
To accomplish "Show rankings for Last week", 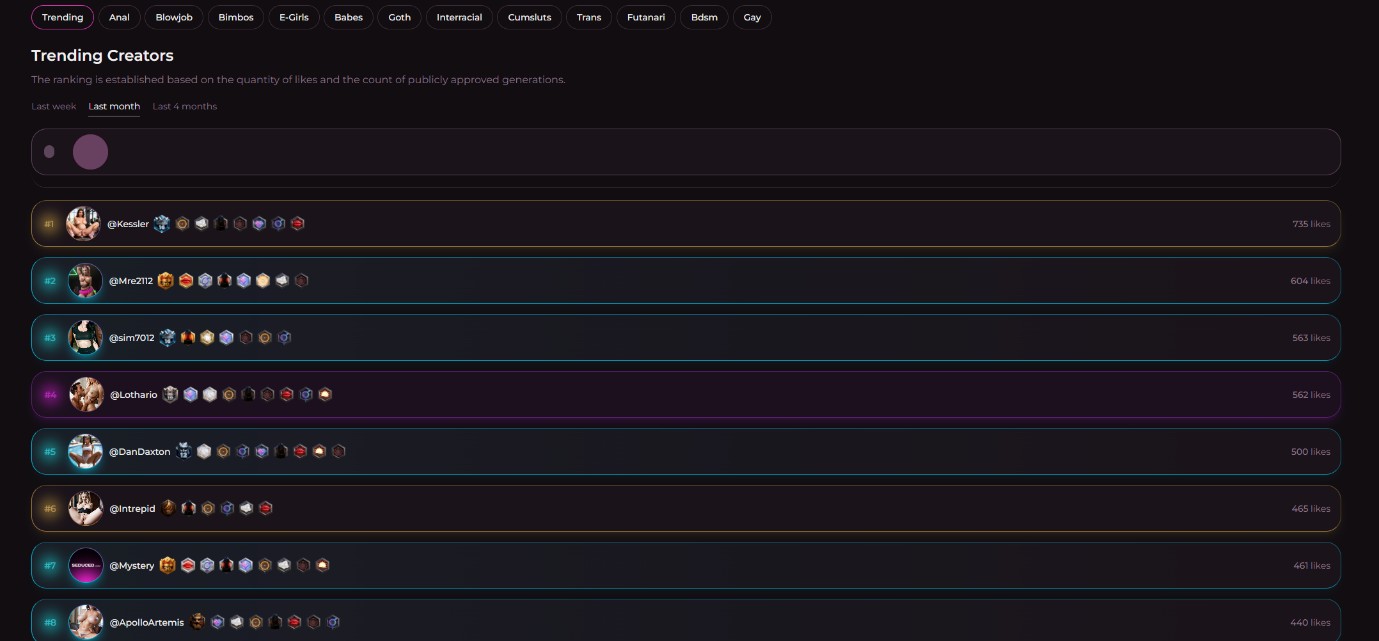I will click(54, 106).
